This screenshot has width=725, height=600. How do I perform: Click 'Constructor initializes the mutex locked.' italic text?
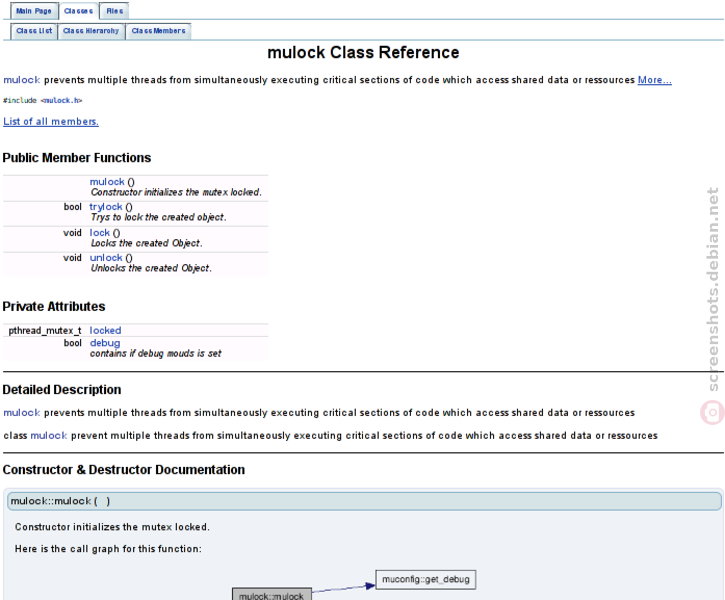[176, 192]
